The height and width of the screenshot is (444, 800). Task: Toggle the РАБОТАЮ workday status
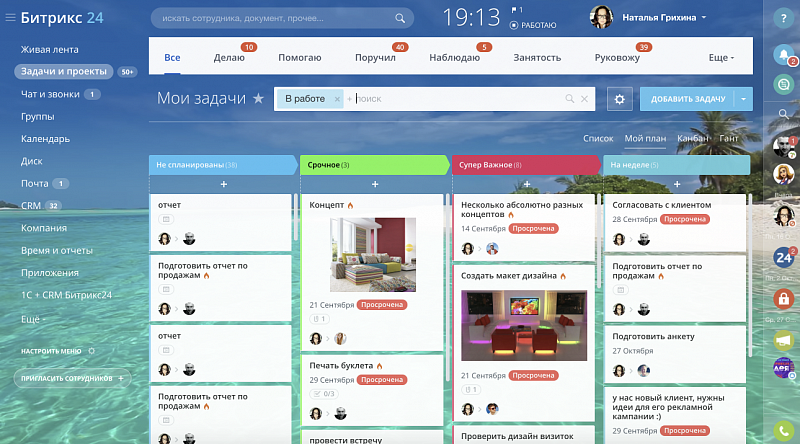(x=533, y=26)
